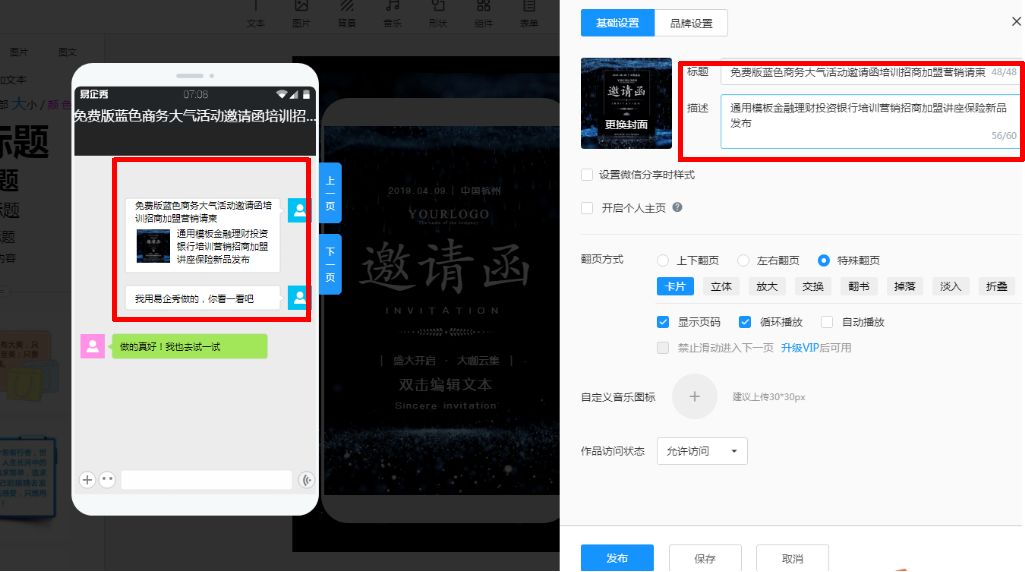Open the 表单 form tool in the toolbar

pyautogui.click(x=529, y=13)
